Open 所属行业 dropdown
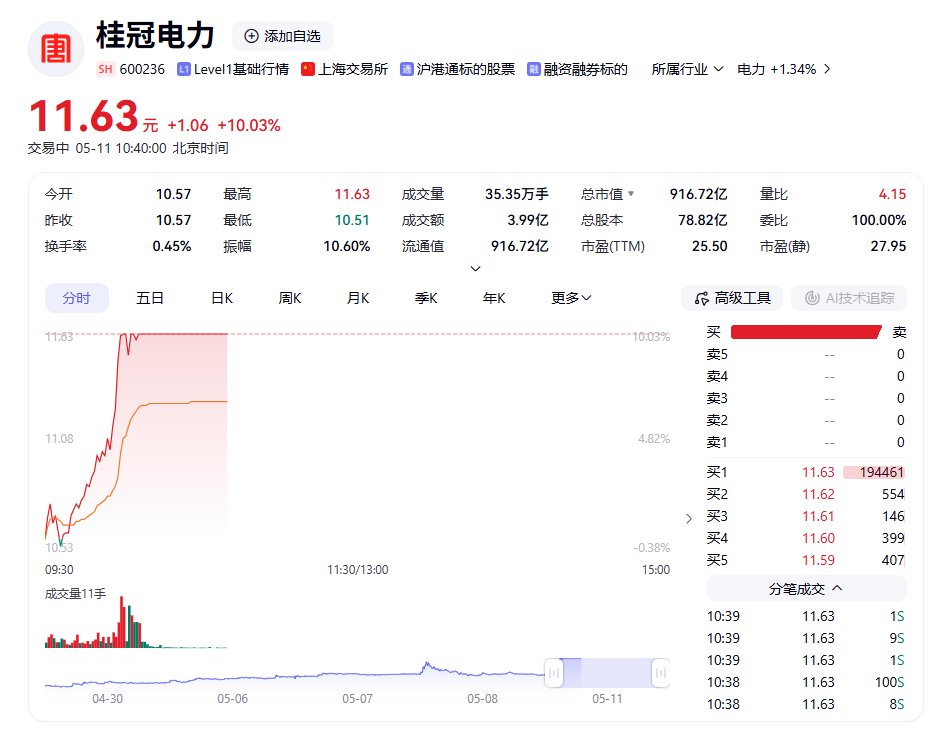The image size is (932, 729). point(687,70)
